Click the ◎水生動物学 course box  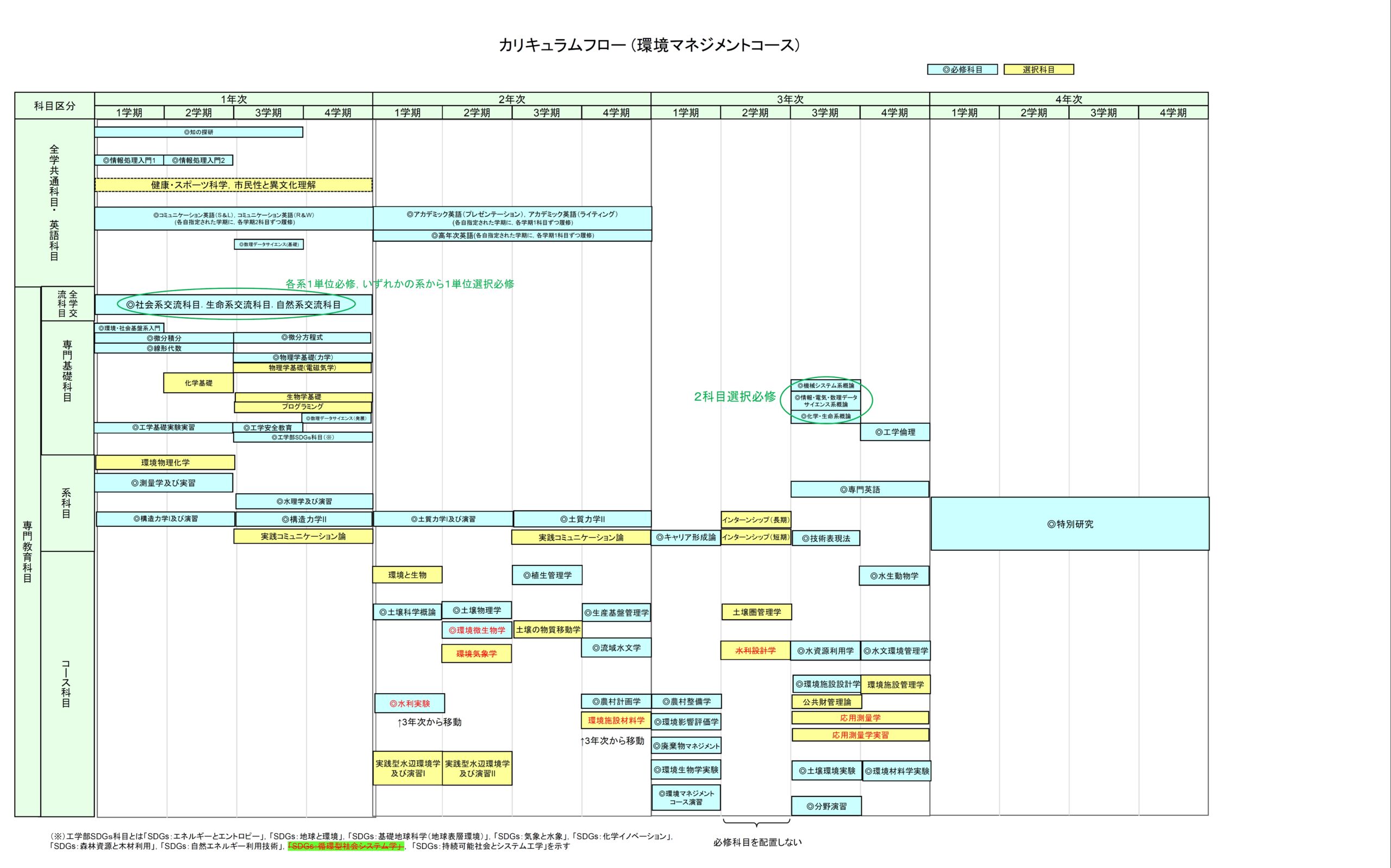coord(894,575)
